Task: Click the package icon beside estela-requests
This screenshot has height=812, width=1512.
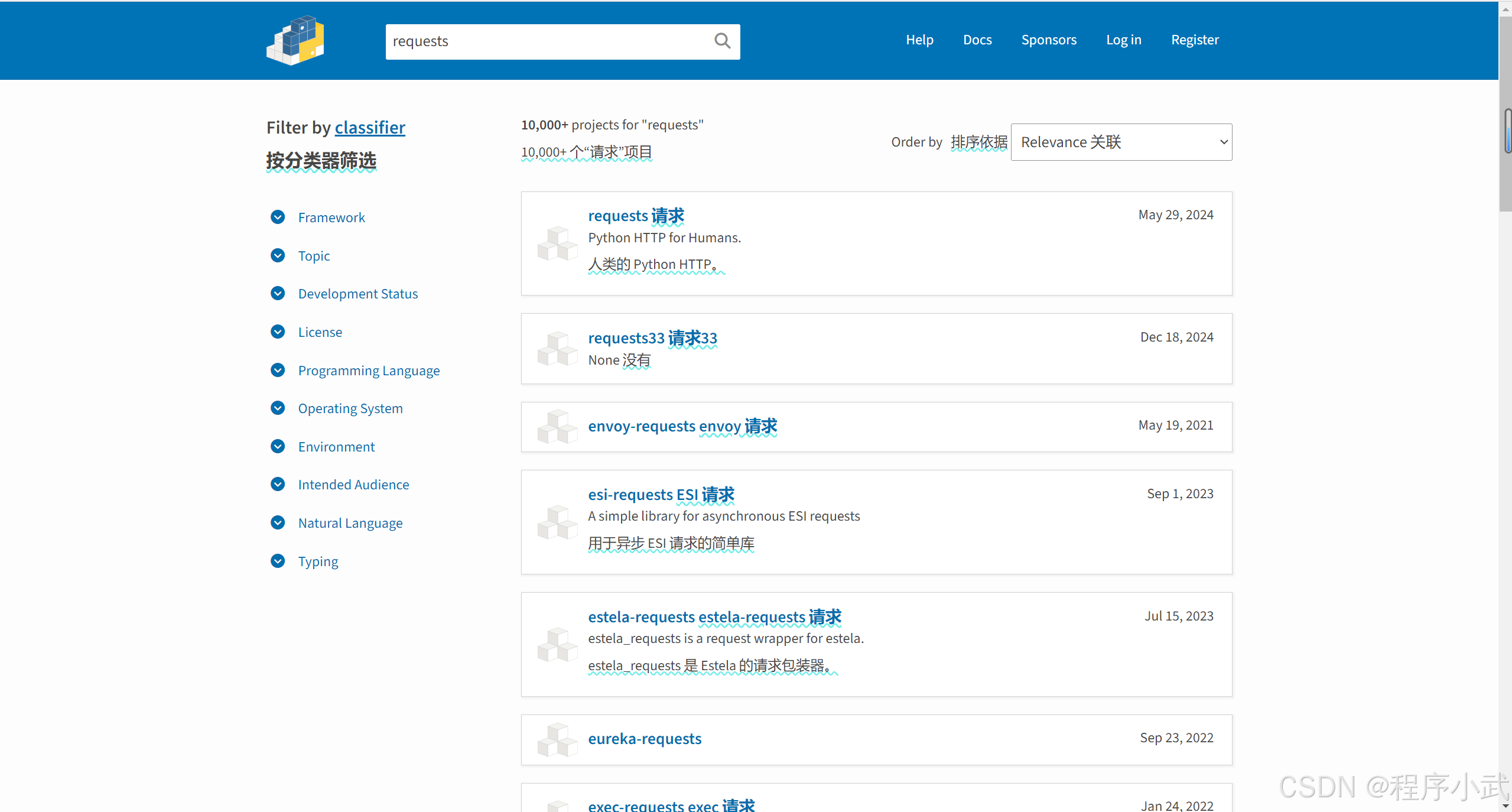Action: point(557,644)
